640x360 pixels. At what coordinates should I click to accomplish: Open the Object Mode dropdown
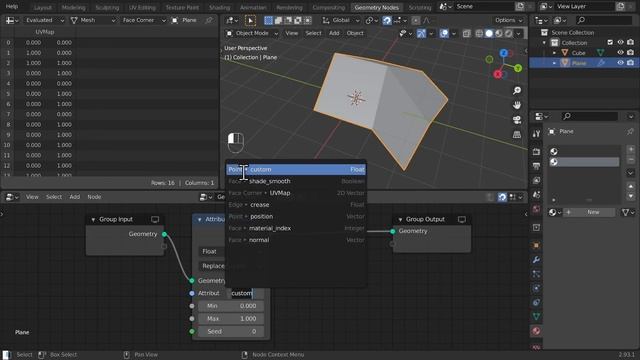(x=252, y=33)
